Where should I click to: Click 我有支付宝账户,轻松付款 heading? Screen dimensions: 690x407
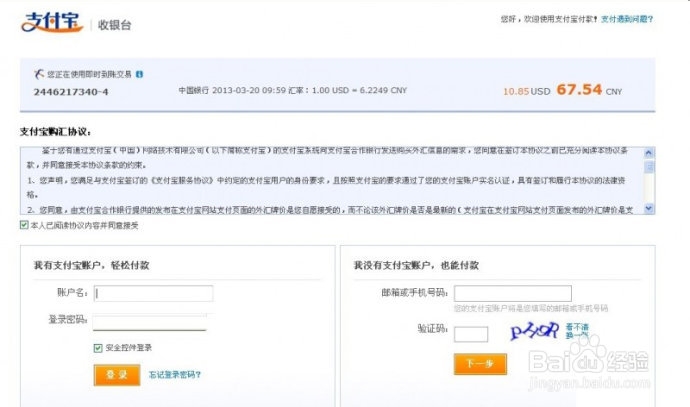click(92, 265)
